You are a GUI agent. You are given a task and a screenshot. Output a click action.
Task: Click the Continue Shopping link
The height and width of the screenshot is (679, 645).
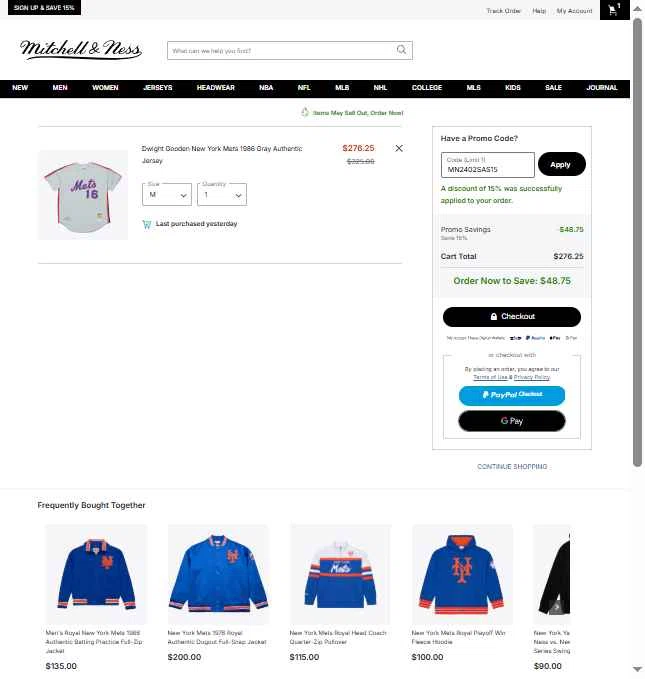point(512,467)
